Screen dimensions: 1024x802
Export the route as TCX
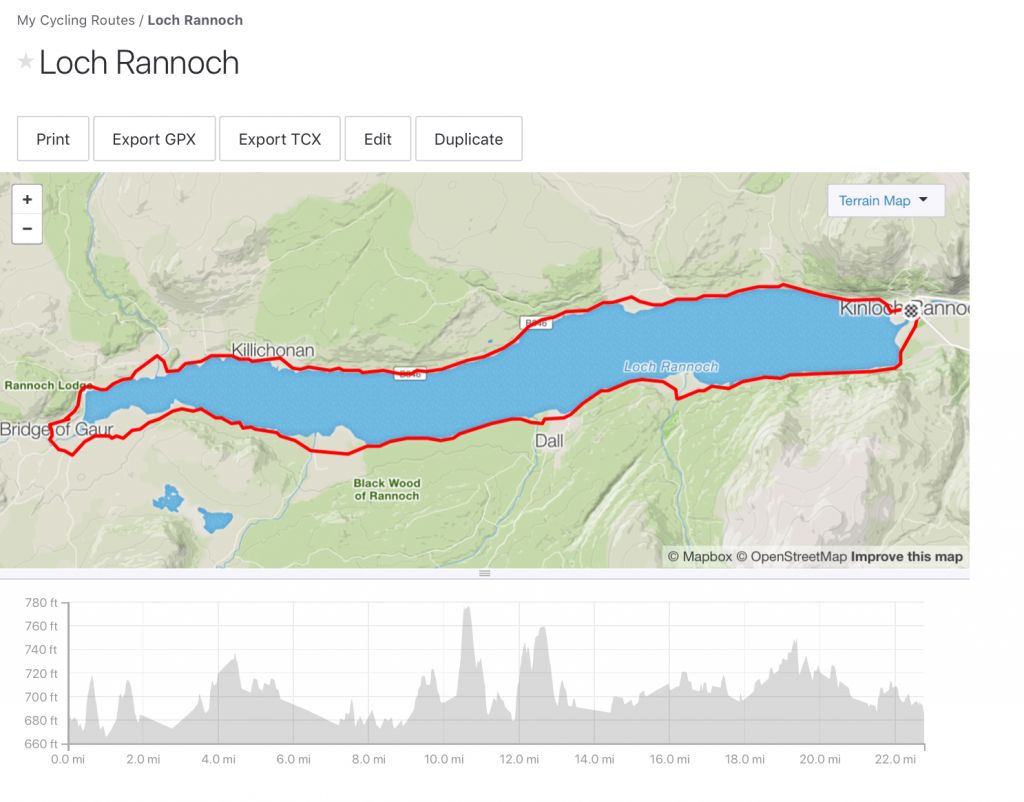coord(280,138)
